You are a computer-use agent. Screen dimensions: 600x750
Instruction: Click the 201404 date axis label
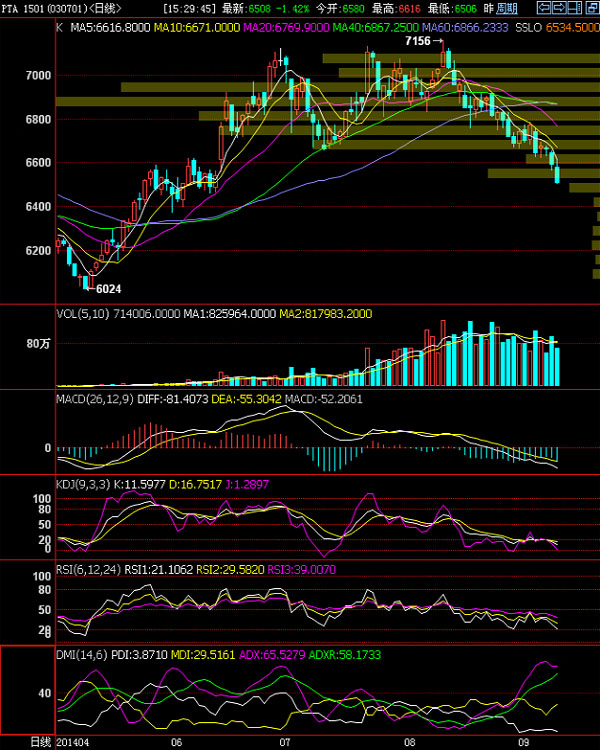click(72, 742)
